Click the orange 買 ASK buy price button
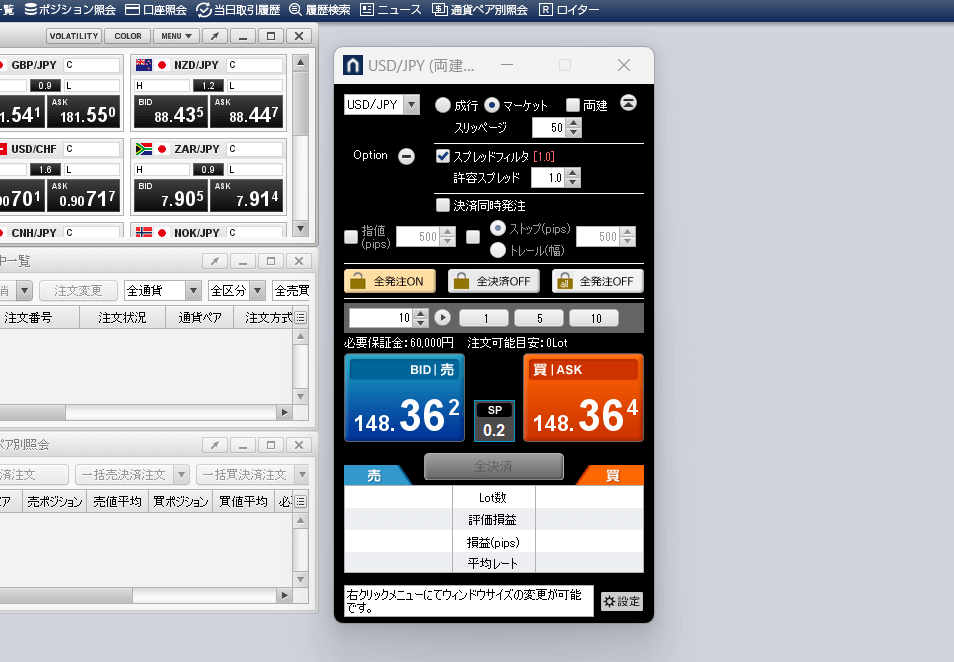 583,398
